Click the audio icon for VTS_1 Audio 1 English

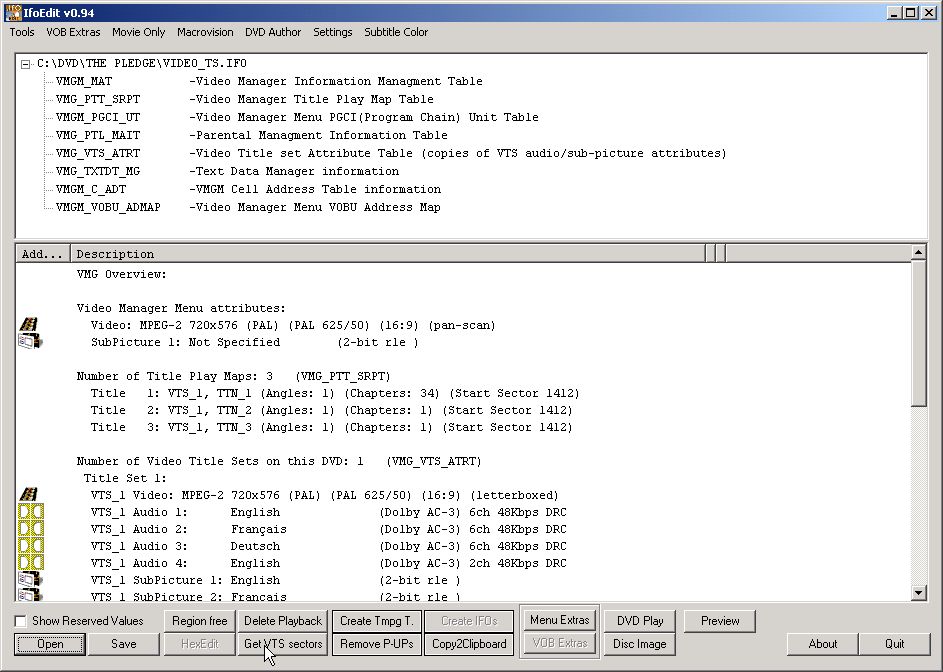(31, 512)
